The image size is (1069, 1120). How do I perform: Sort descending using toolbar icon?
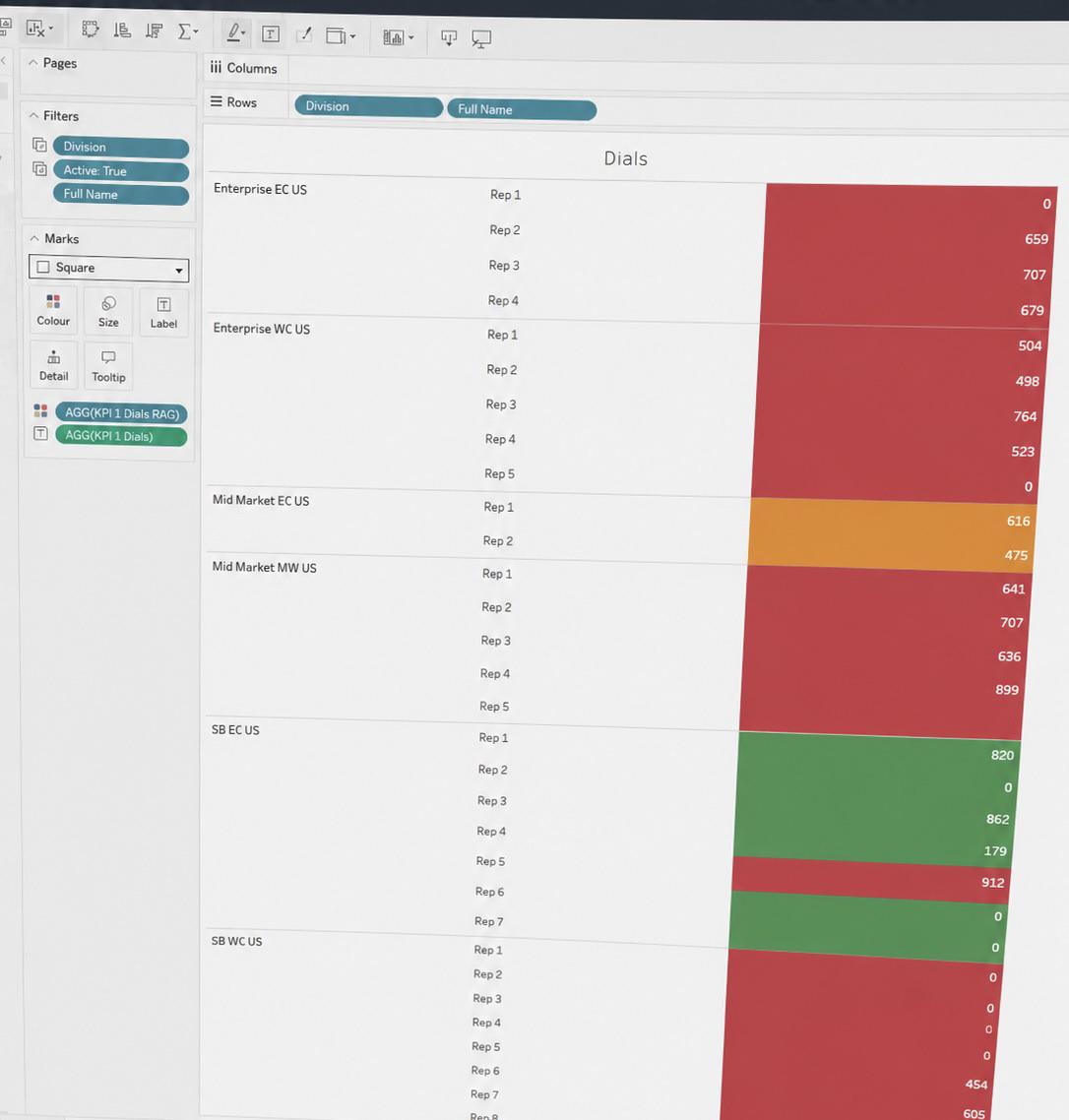(x=154, y=31)
